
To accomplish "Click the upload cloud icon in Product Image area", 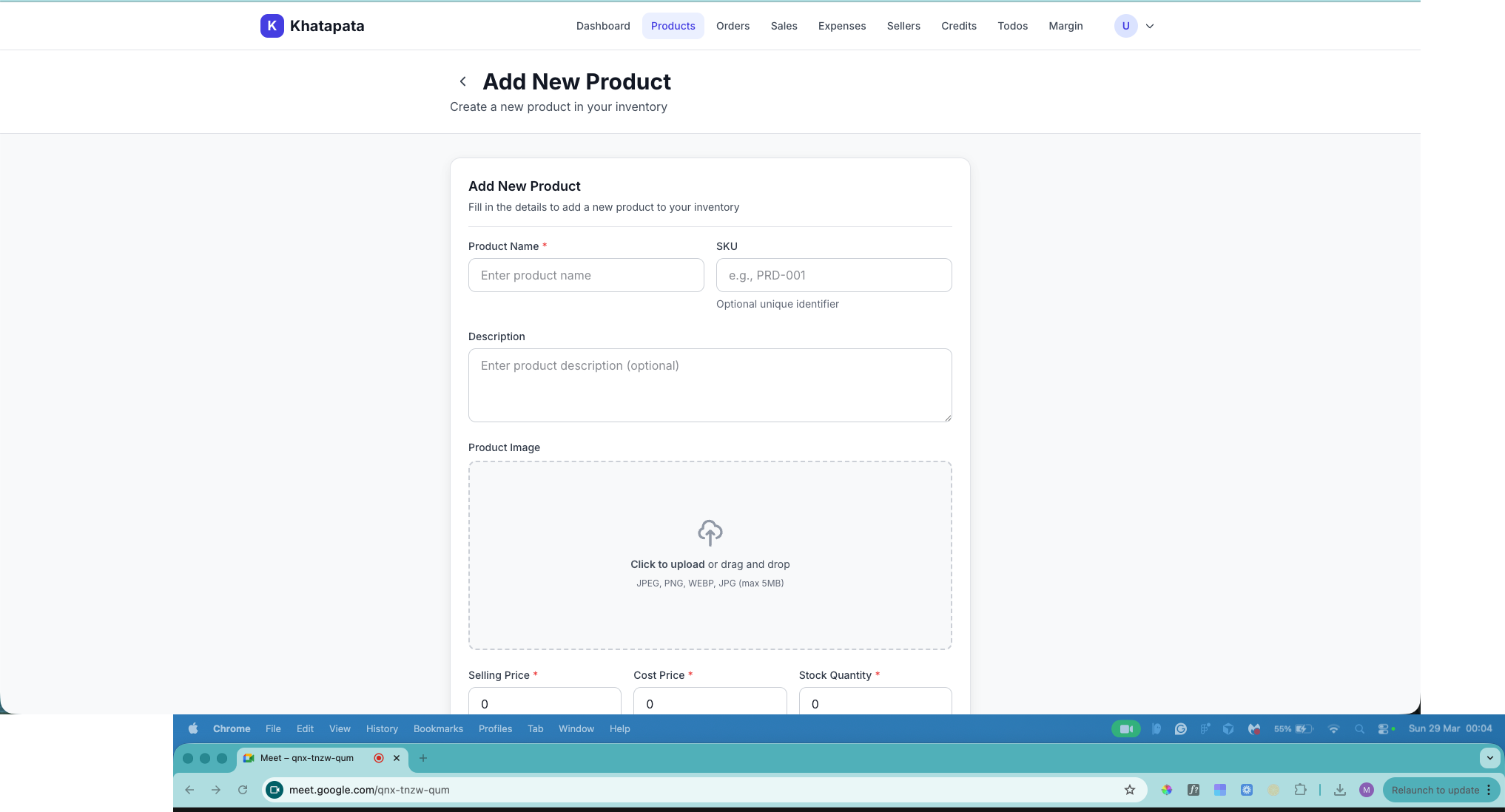I will click(x=710, y=533).
